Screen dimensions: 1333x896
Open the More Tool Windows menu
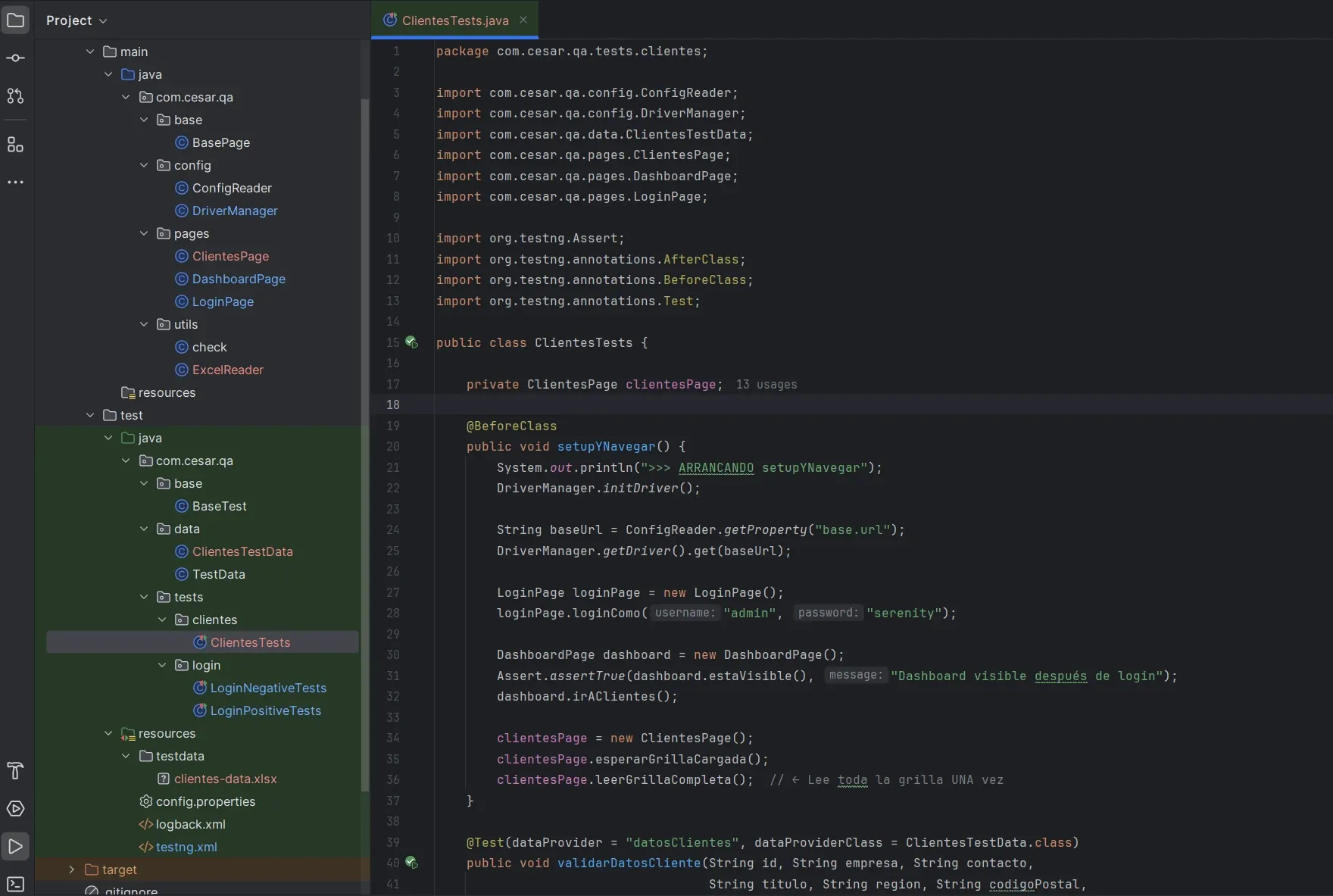[x=15, y=182]
